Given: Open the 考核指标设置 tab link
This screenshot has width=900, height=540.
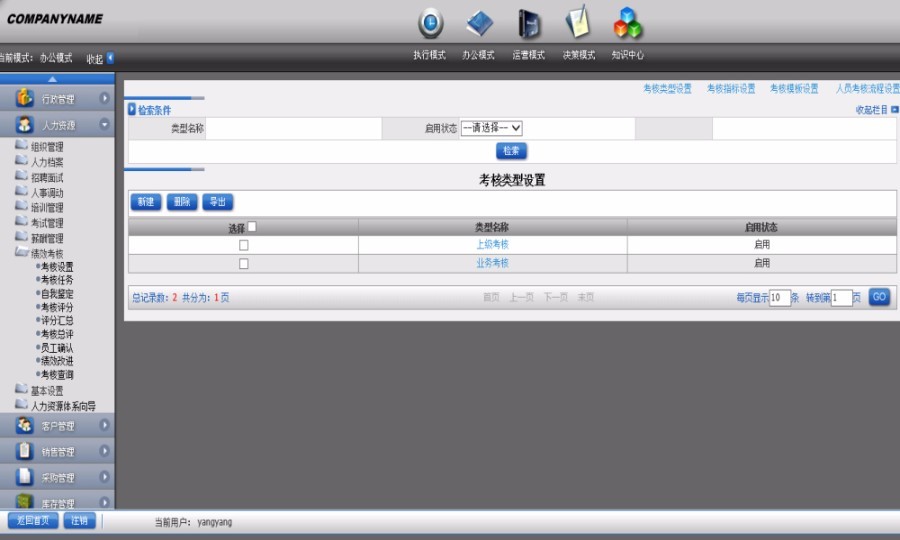Looking at the screenshot, I should coord(731,88).
